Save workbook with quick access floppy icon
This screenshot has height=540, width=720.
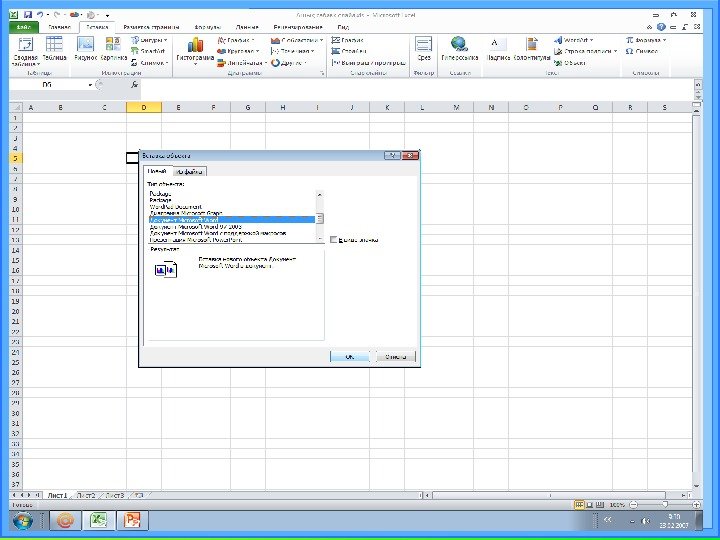point(28,15)
